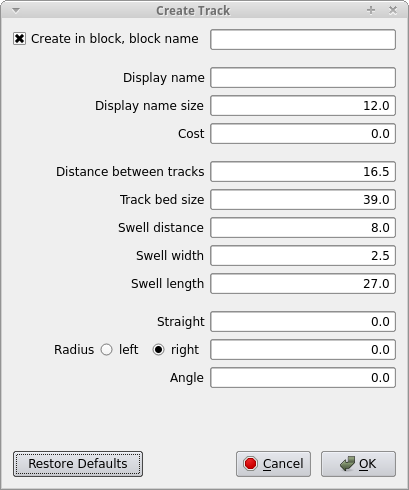Cancel the track creation
409x490 pixels.
click(273, 464)
